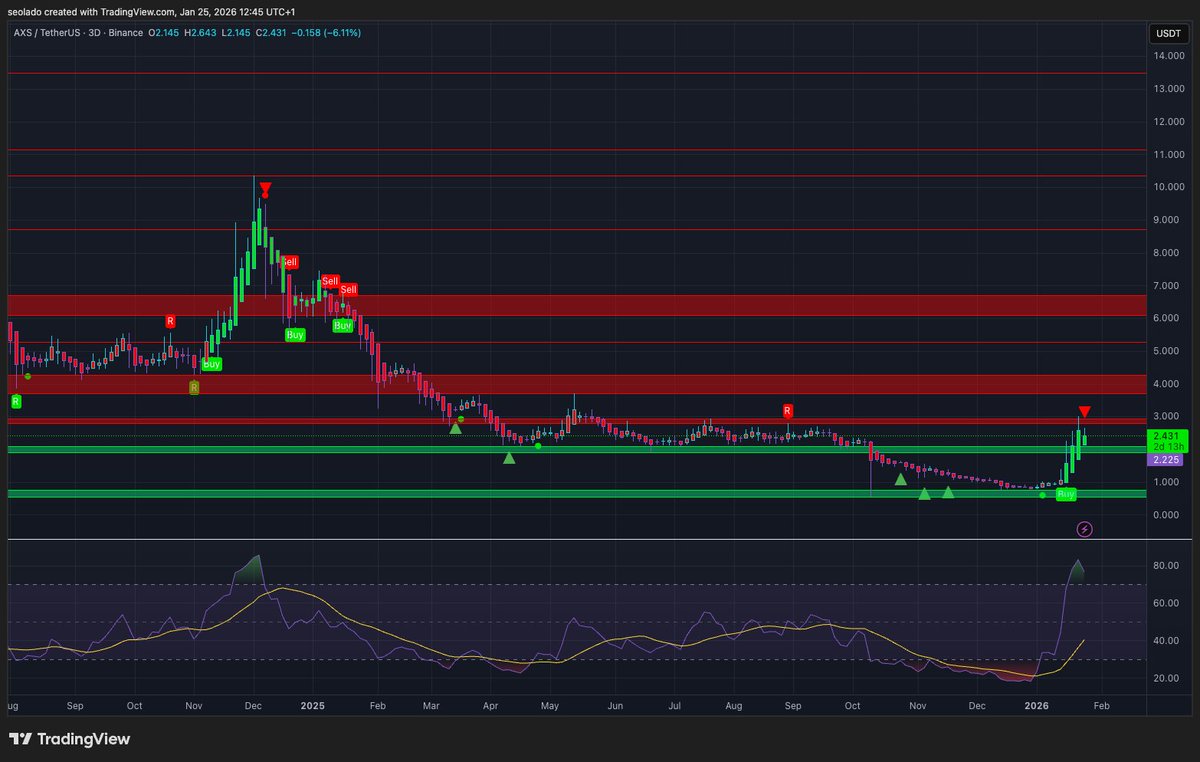This screenshot has height=762, width=1200.
Task: Click the C2.431 close value in the legend
Action: click(273, 33)
